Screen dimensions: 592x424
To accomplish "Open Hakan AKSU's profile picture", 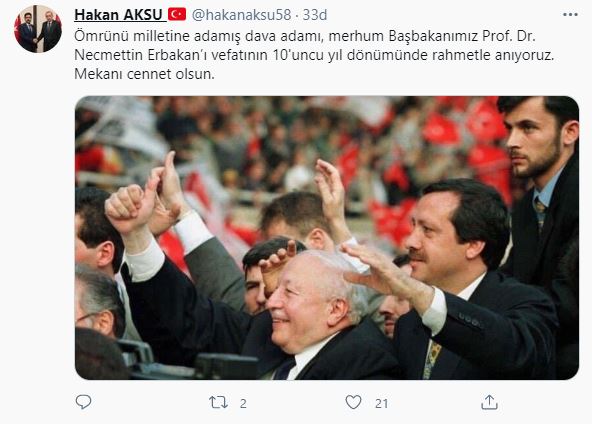I will pyautogui.click(x=38, y=29).
